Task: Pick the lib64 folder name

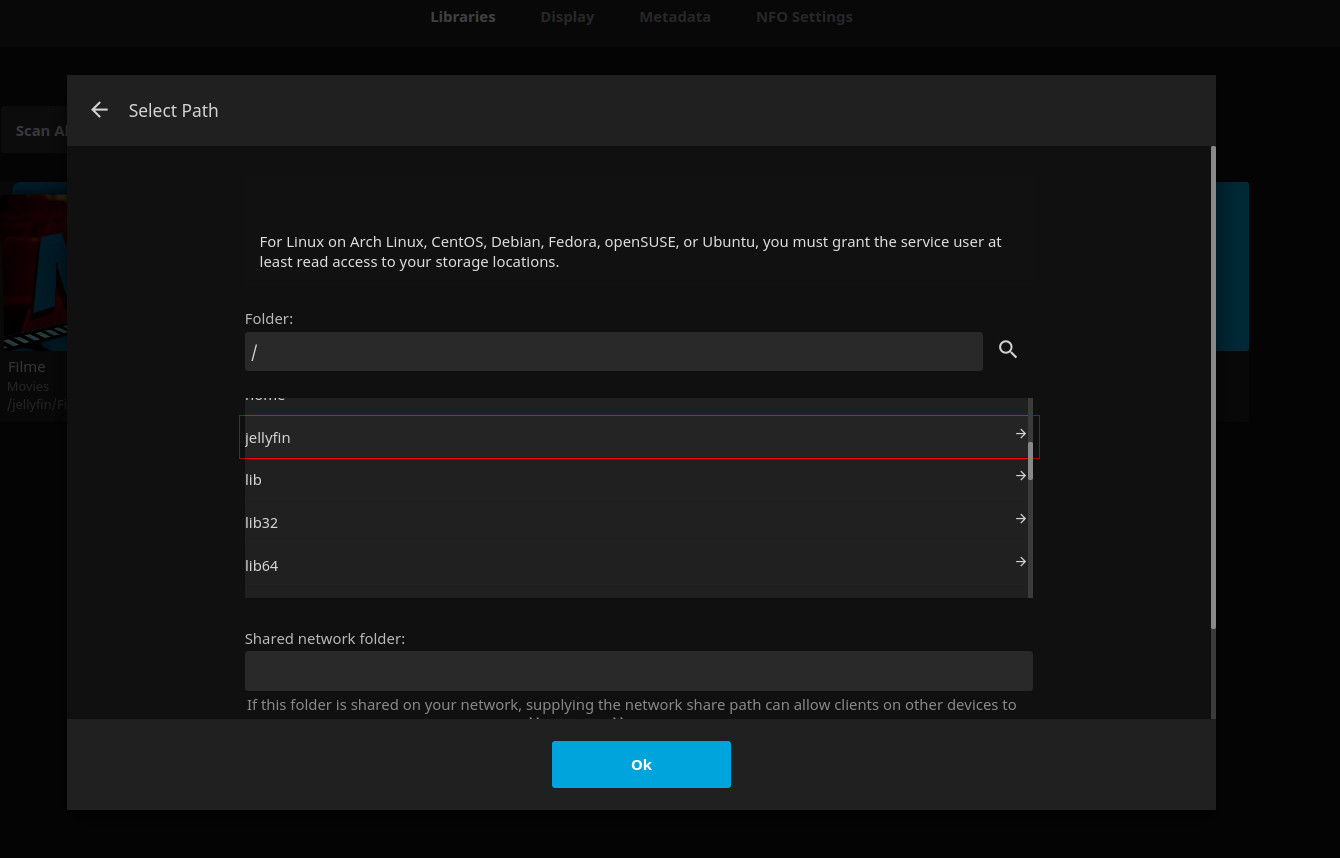Action: (x=261, y=566)
